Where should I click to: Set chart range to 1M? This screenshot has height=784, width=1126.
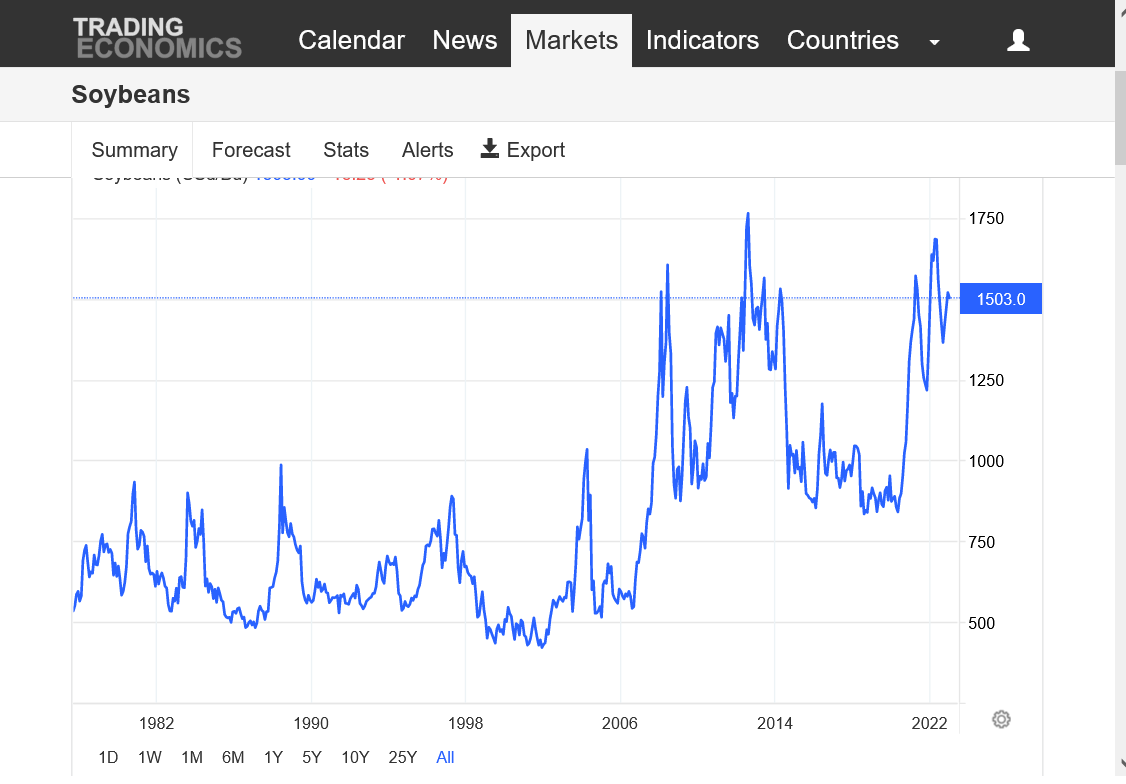coord(192,757)
